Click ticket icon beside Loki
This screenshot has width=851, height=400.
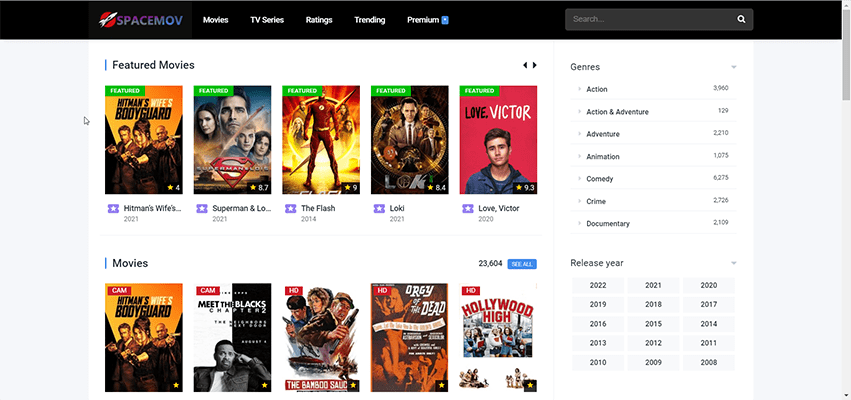pos(379,208)
